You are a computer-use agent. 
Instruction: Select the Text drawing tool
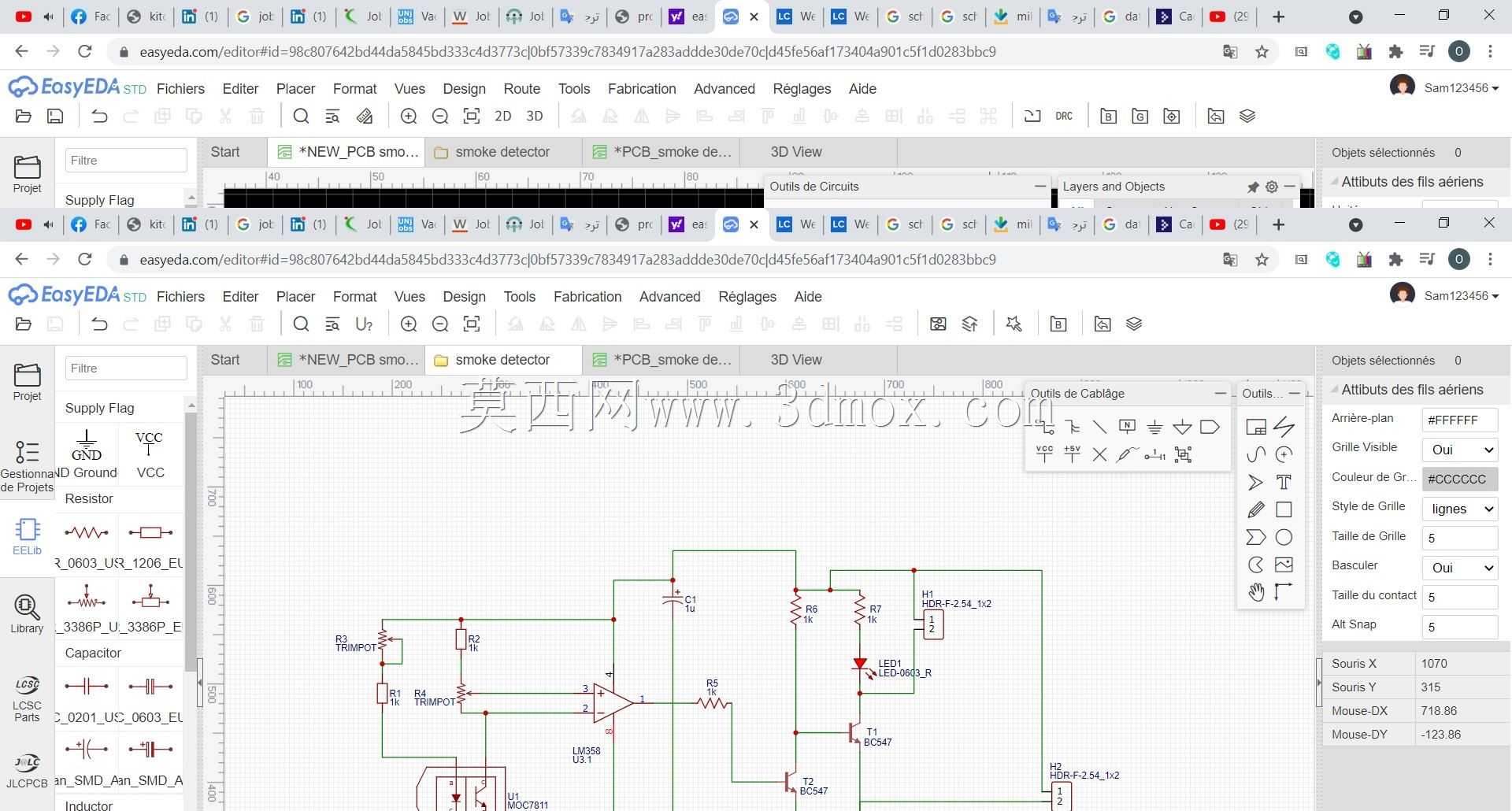[x=1284, y=482]
